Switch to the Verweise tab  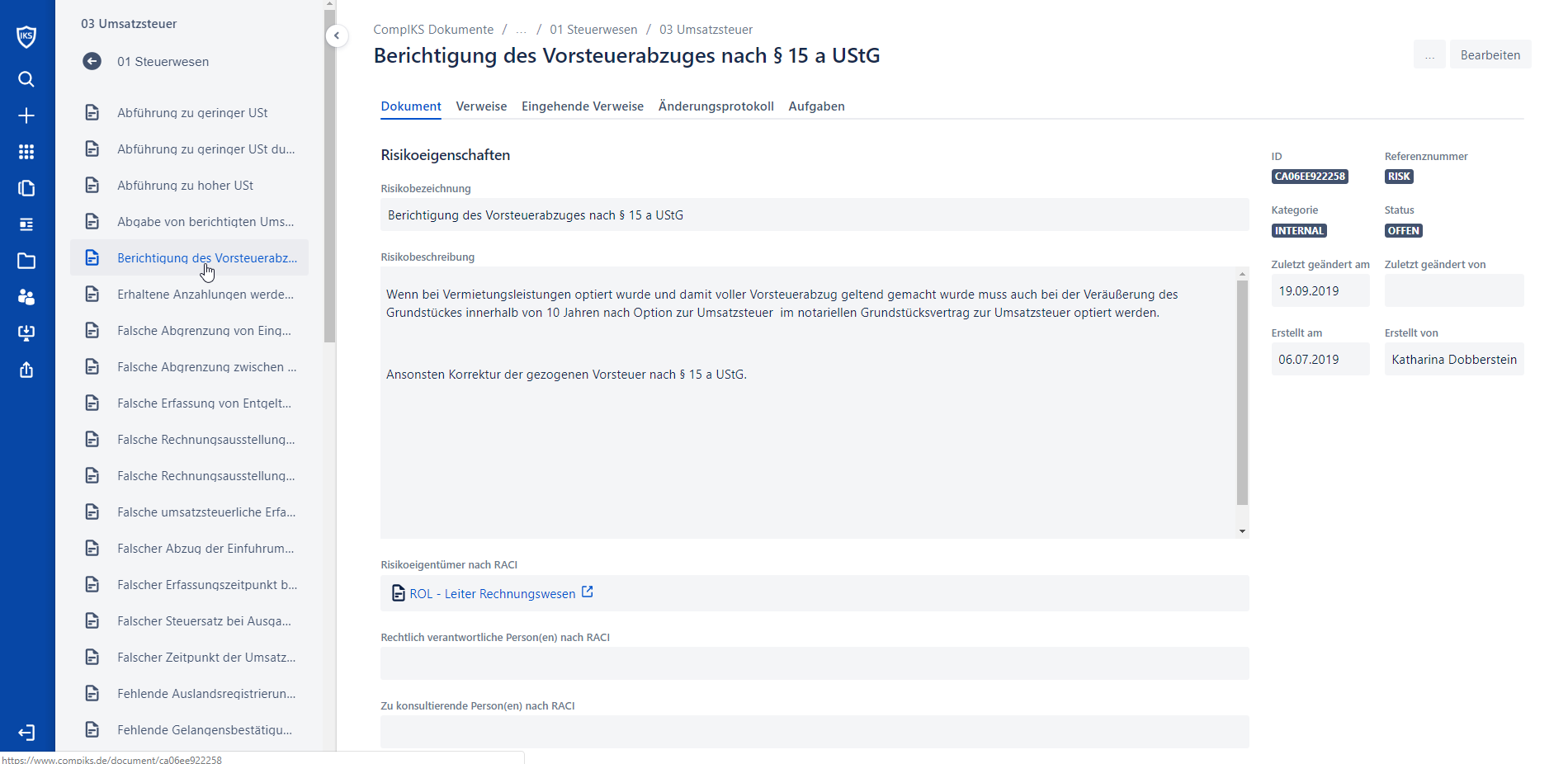[481, 106]
